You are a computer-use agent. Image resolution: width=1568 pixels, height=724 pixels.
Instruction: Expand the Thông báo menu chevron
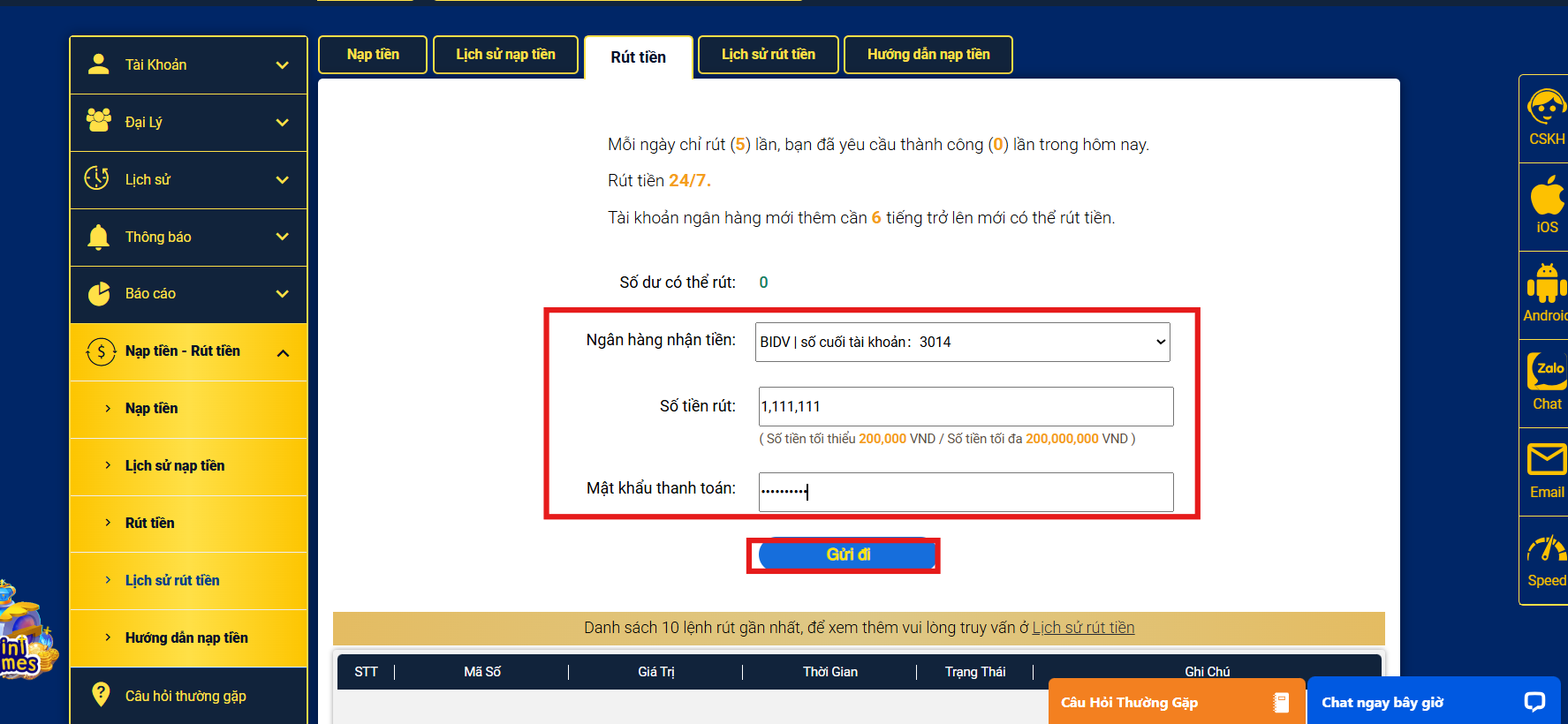click(x=283, y=237)
